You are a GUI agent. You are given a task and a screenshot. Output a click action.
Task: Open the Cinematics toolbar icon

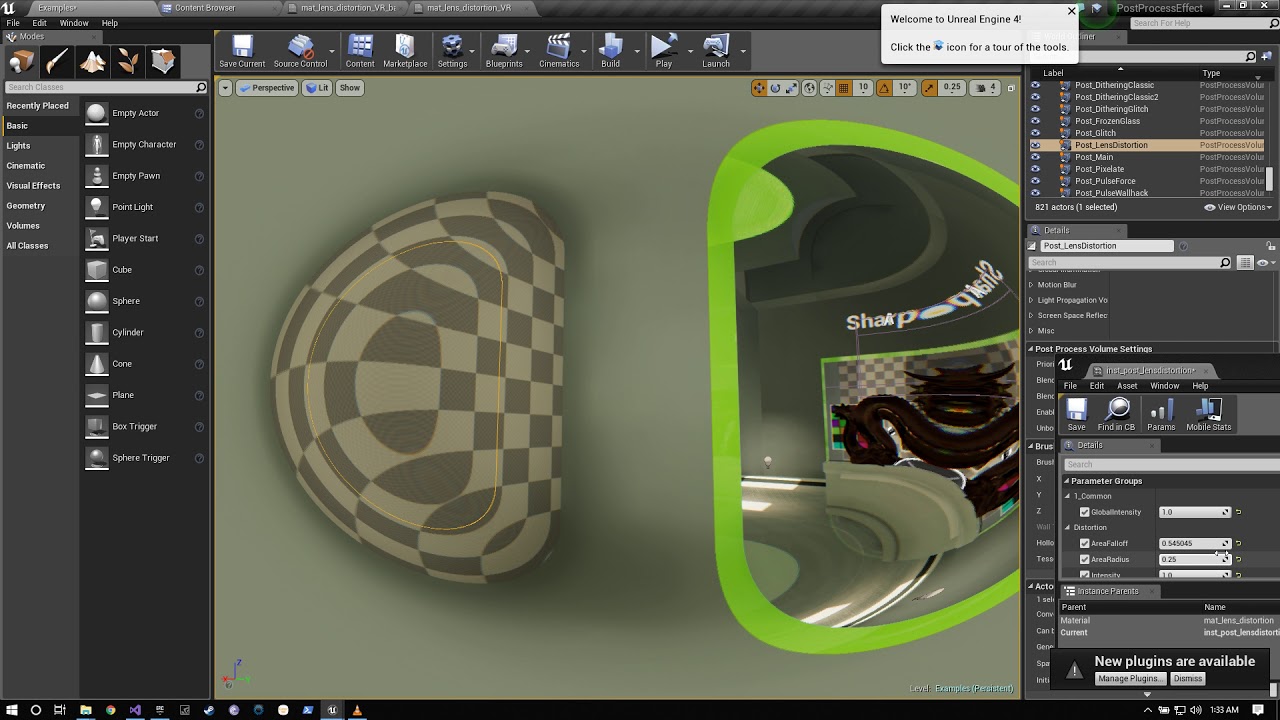[559, 52]
